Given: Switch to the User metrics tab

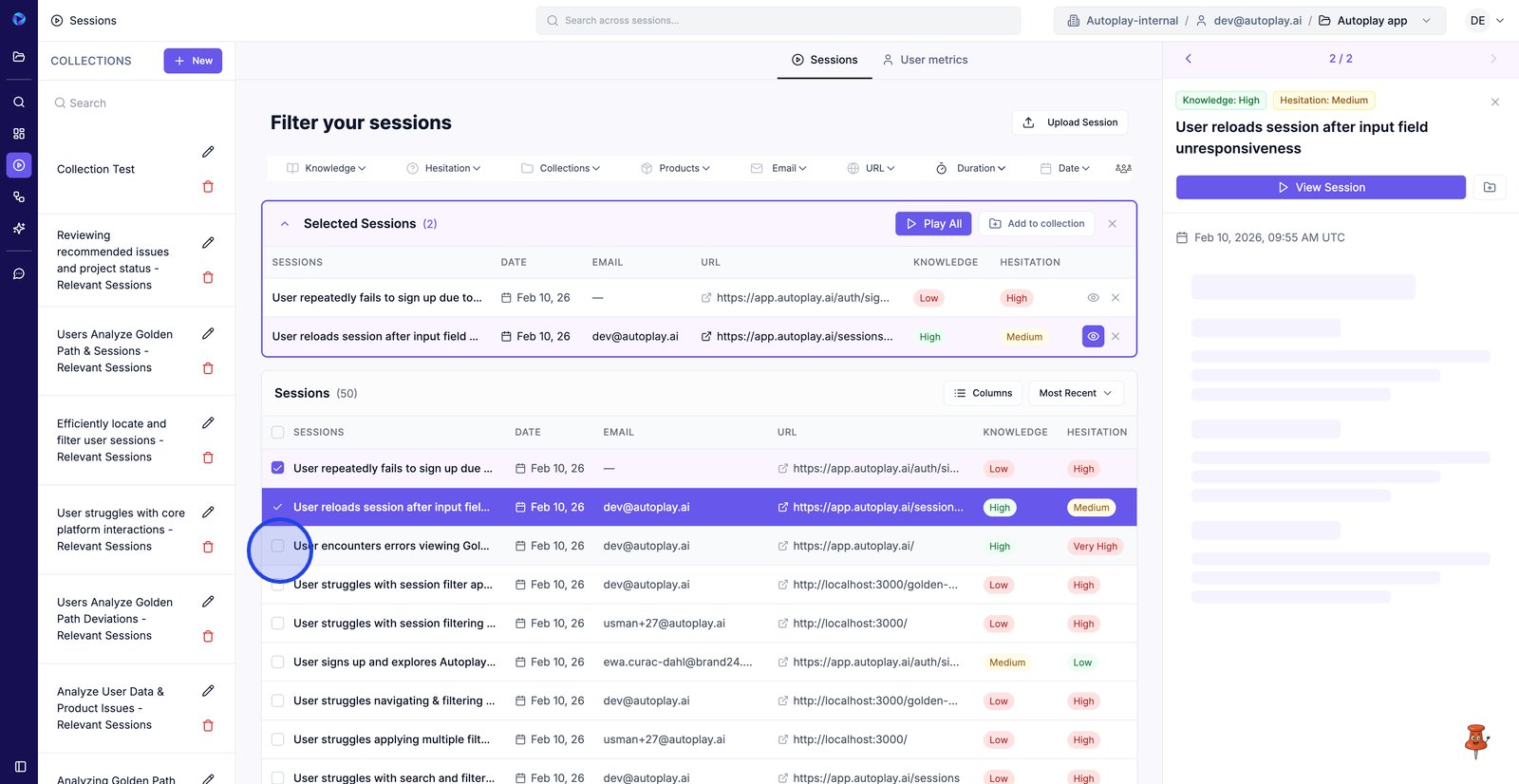Looking at the screenshot, I should (925, 60).
